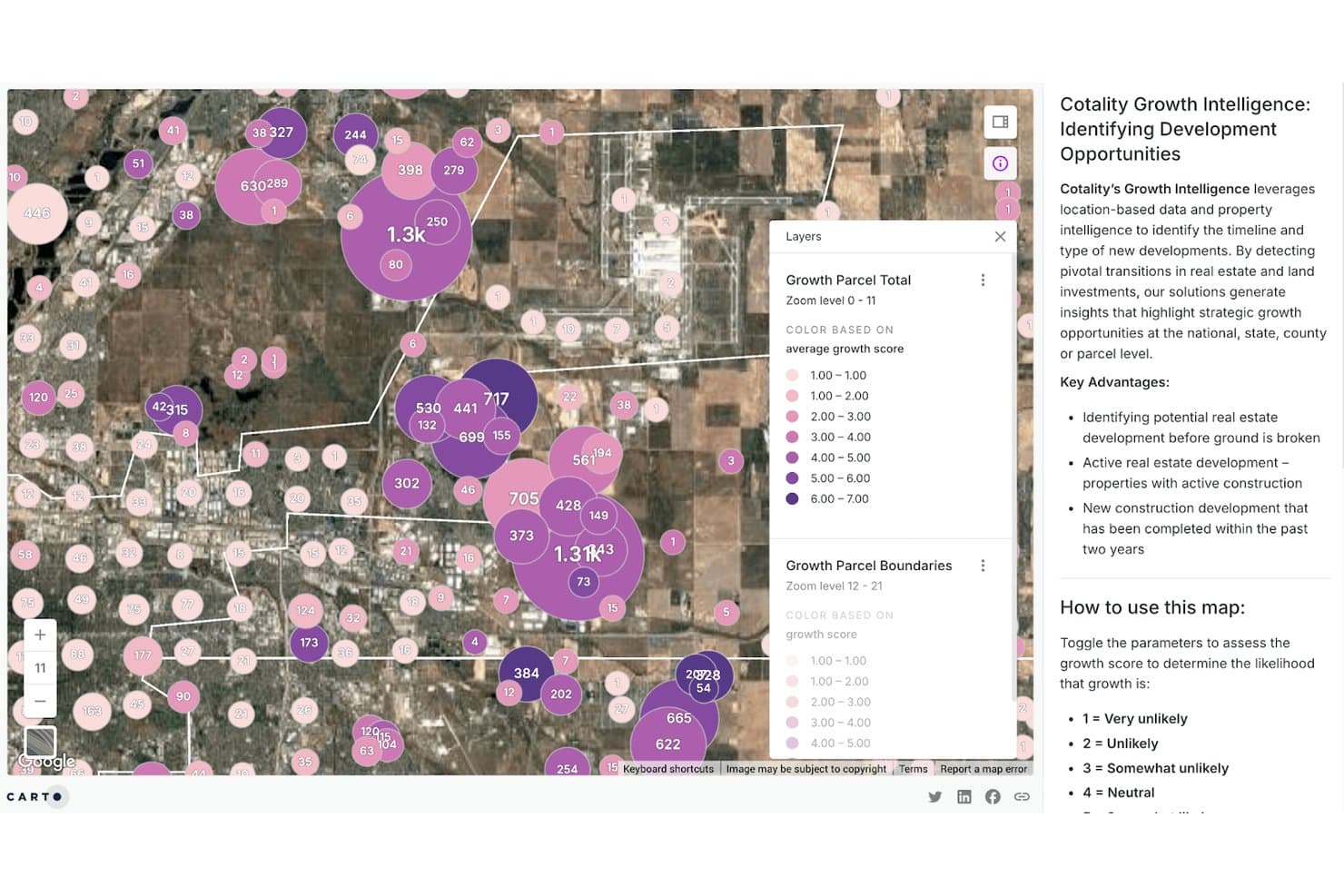Click the "4 = Neutral" list item

coord(1119,793)
